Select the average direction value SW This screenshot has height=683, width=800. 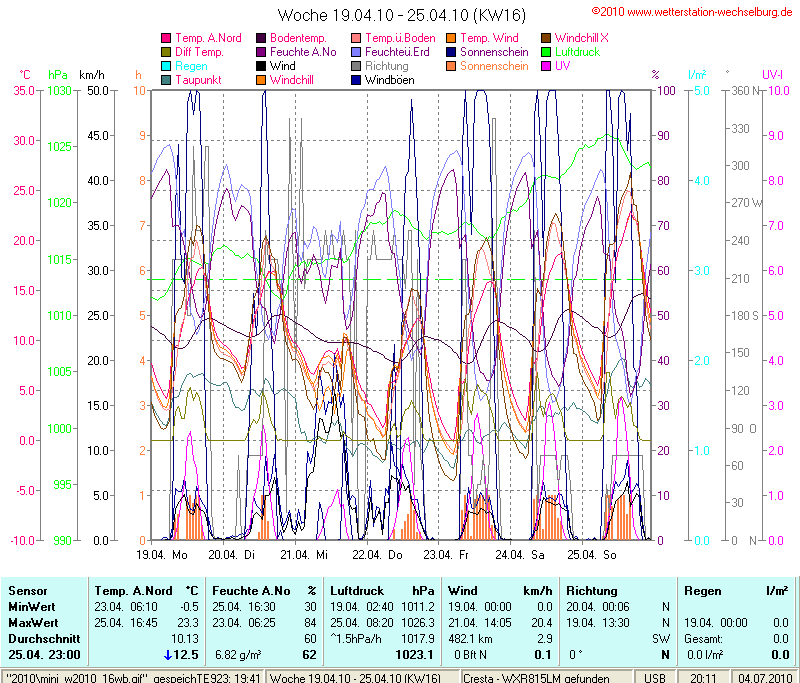[x=661, y=639]
